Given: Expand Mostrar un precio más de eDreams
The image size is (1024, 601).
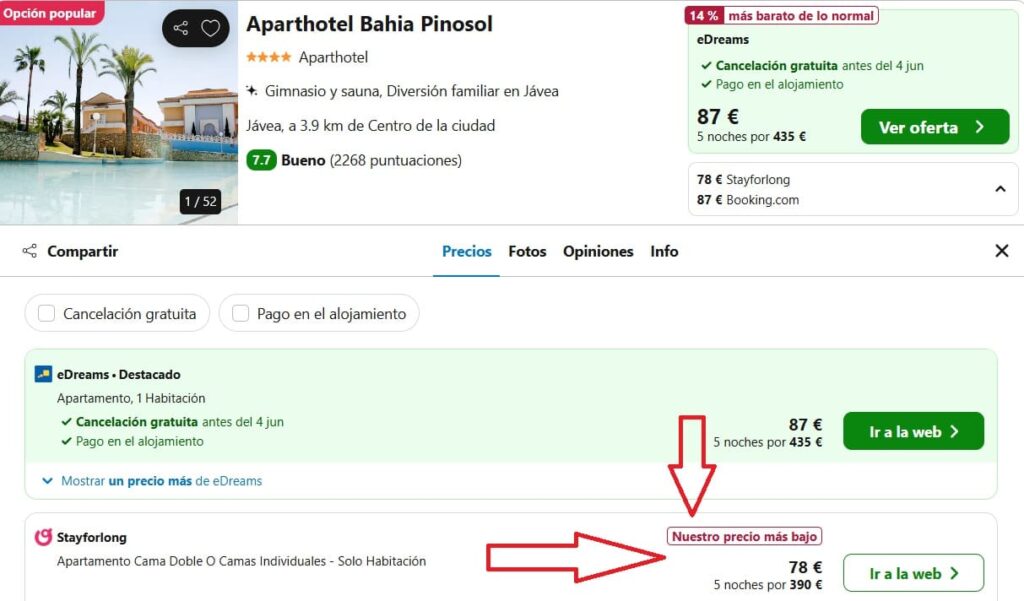Looking at the screenshot, I should coord(152,481).
